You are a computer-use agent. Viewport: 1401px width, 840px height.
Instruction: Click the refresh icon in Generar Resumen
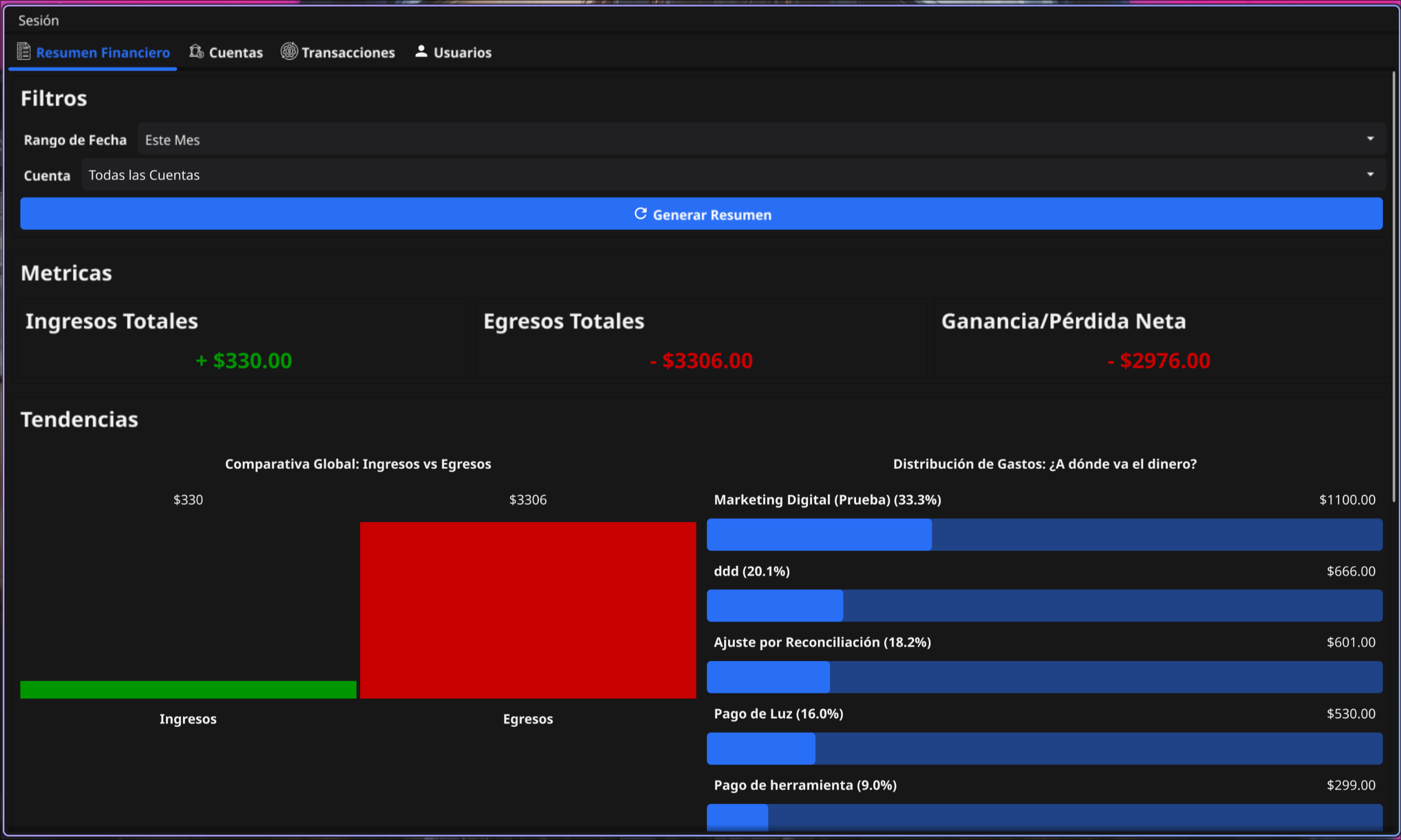[x=640, y=214]
